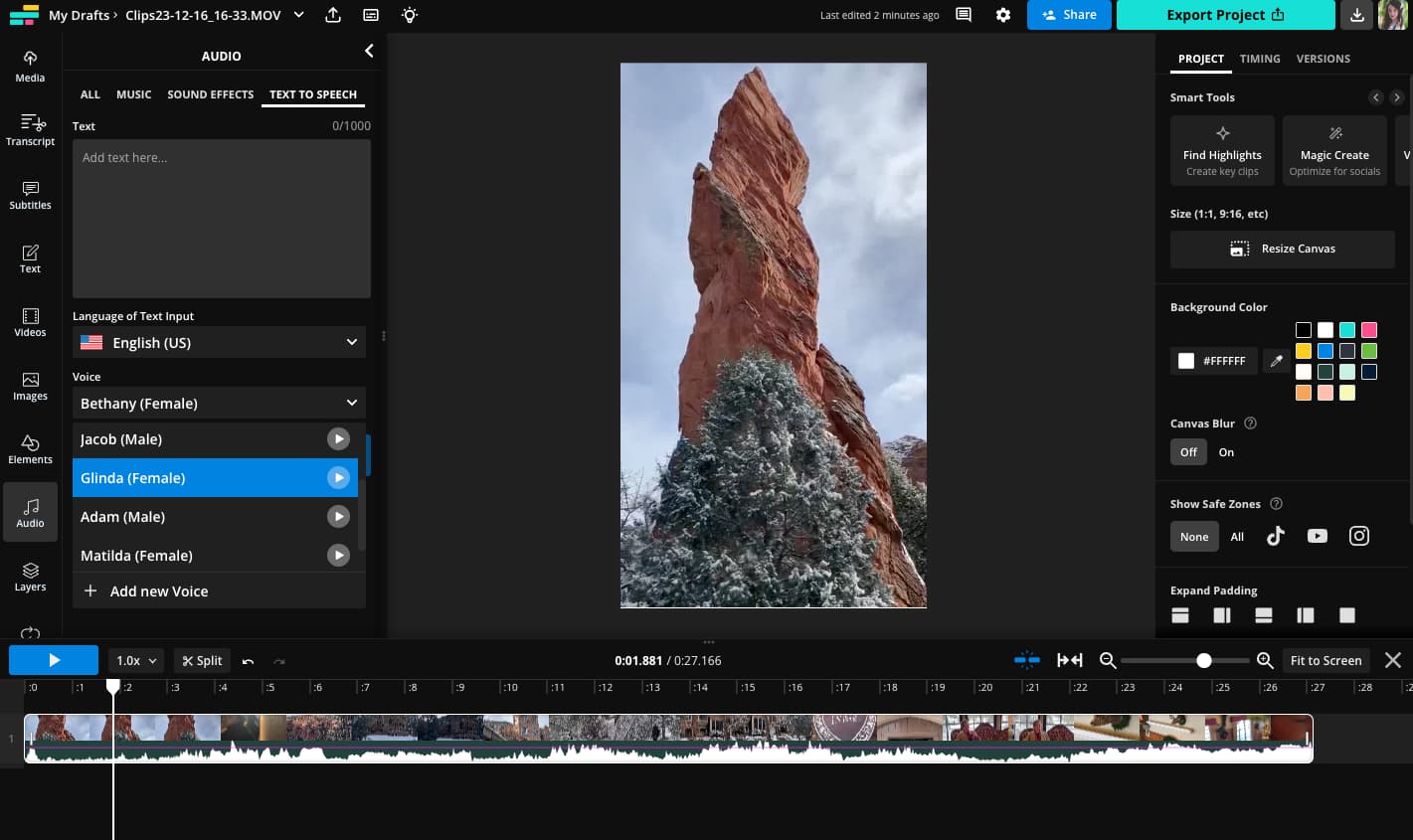The height and width of the screenshot is (840, 1413).
Task: Click fit-timeline trim icon
Action: [x=1070, y=660]
